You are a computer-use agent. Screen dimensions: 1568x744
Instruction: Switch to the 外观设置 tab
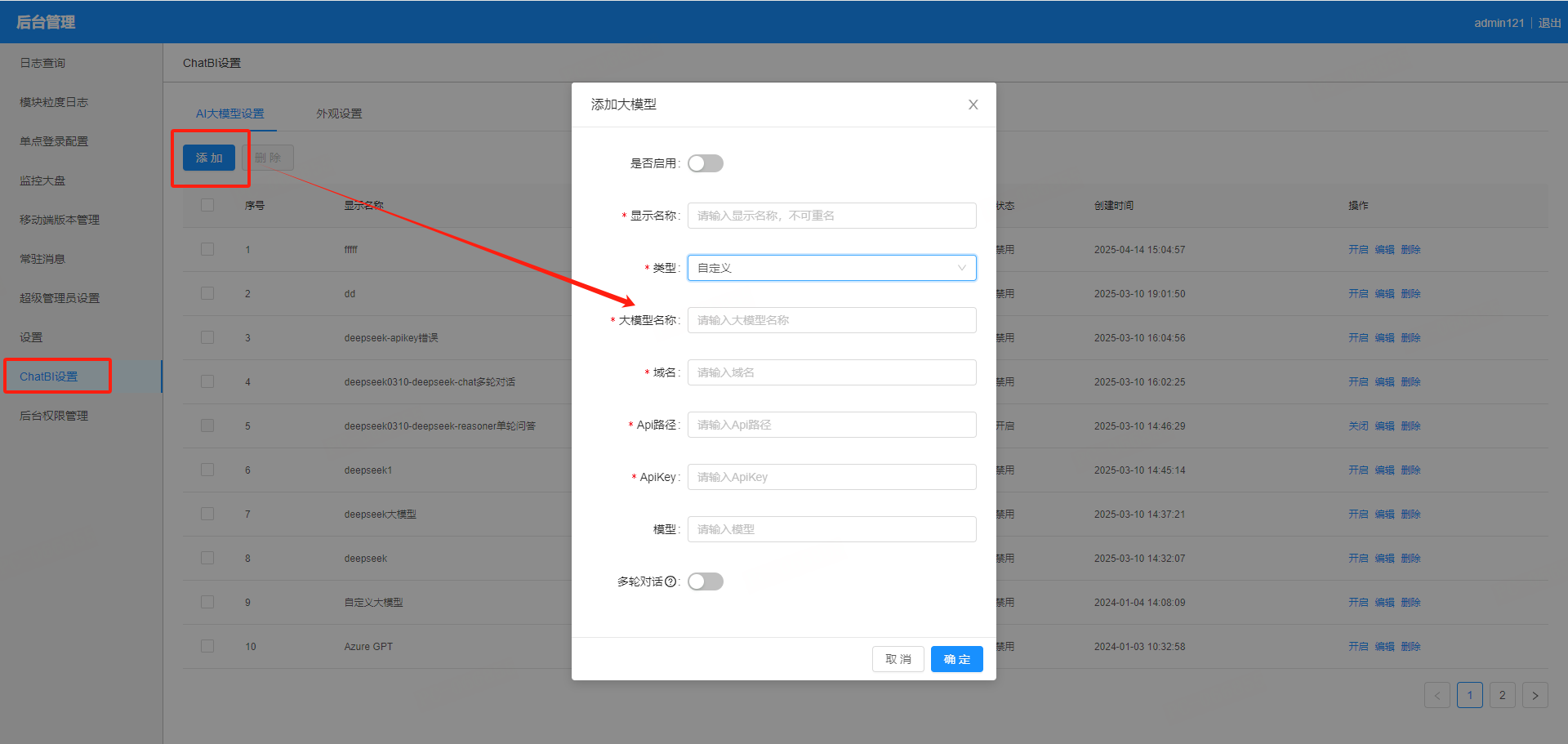pyautogui.click(x=339, y=114)
